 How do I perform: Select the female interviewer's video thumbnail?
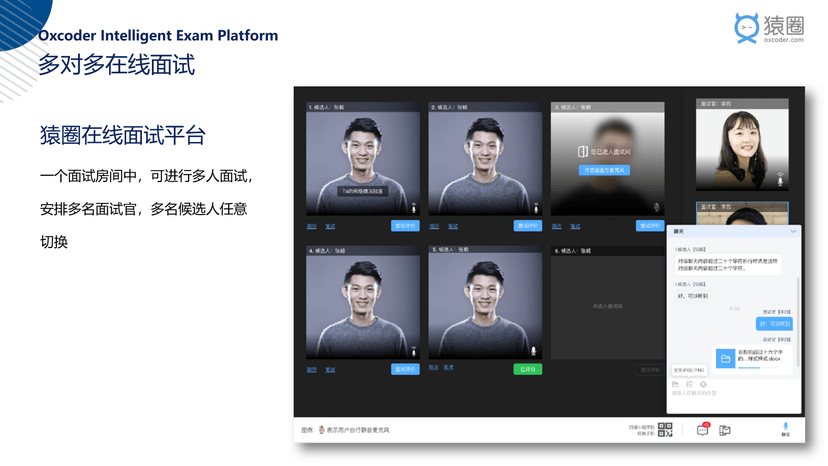(x=742, y=144)
